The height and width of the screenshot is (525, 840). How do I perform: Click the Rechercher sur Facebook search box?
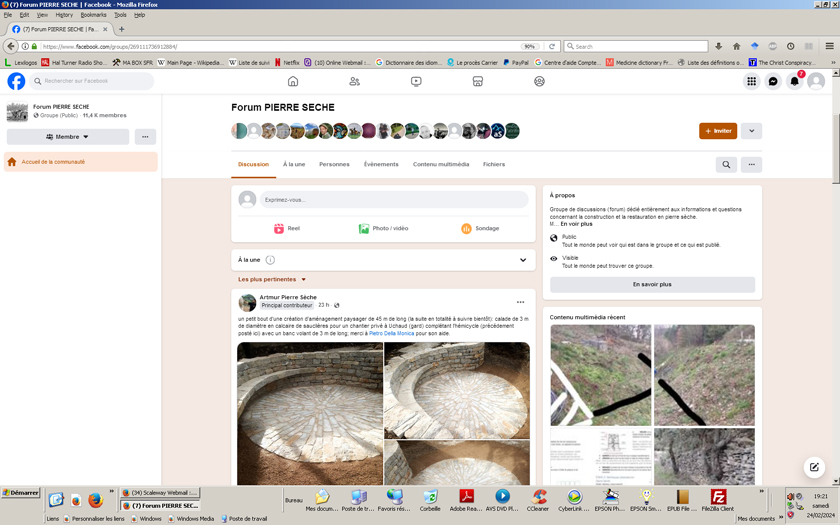tap(92, 81)
